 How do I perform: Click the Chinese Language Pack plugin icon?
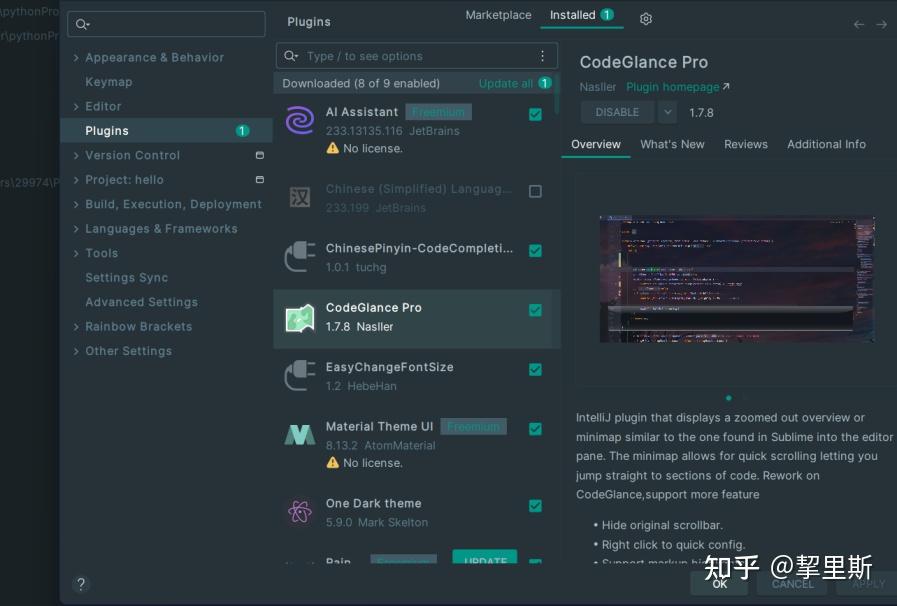[x=300, y=196]
